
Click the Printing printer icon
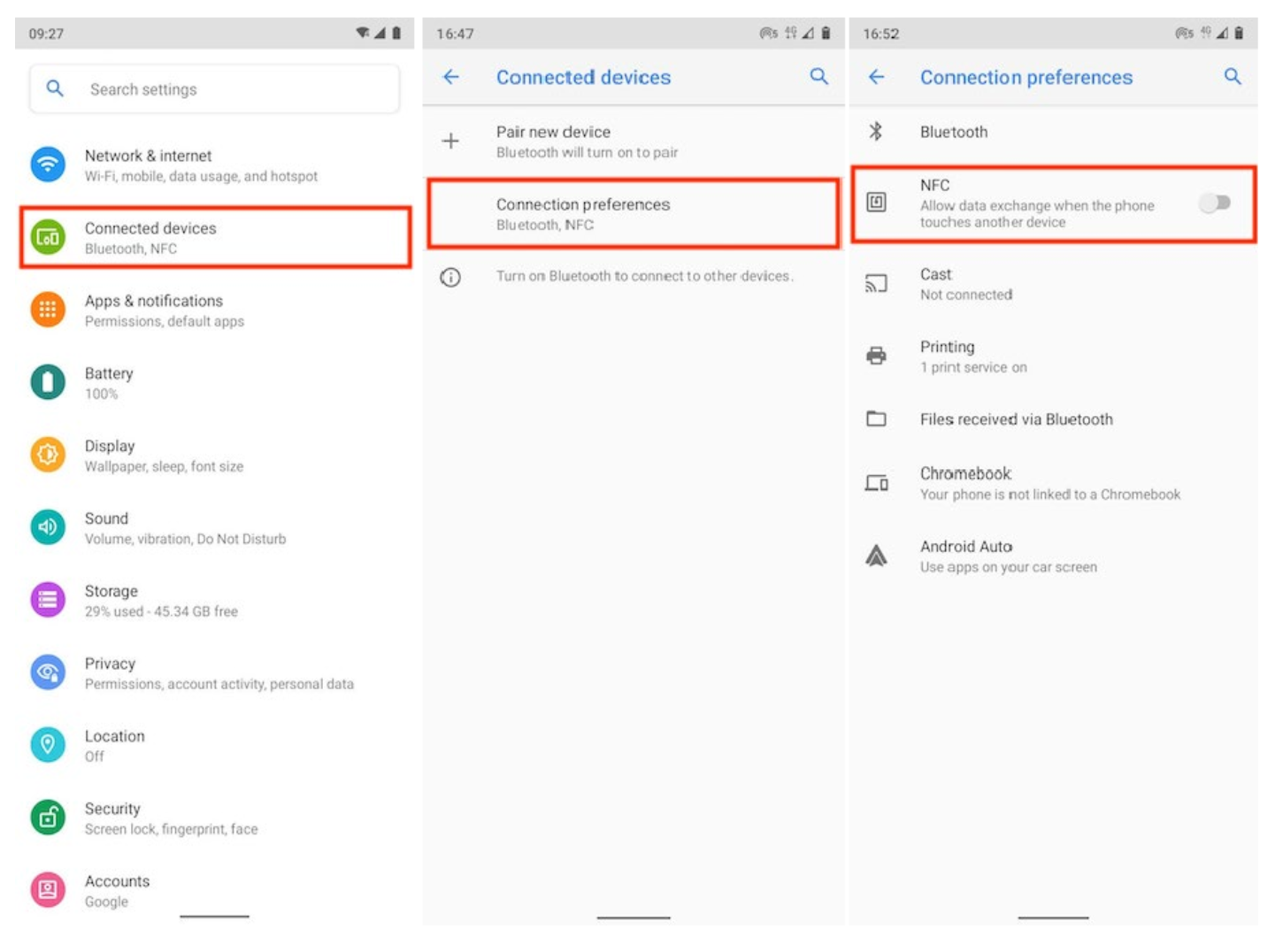pyautogui.click(x=876, y=356)
